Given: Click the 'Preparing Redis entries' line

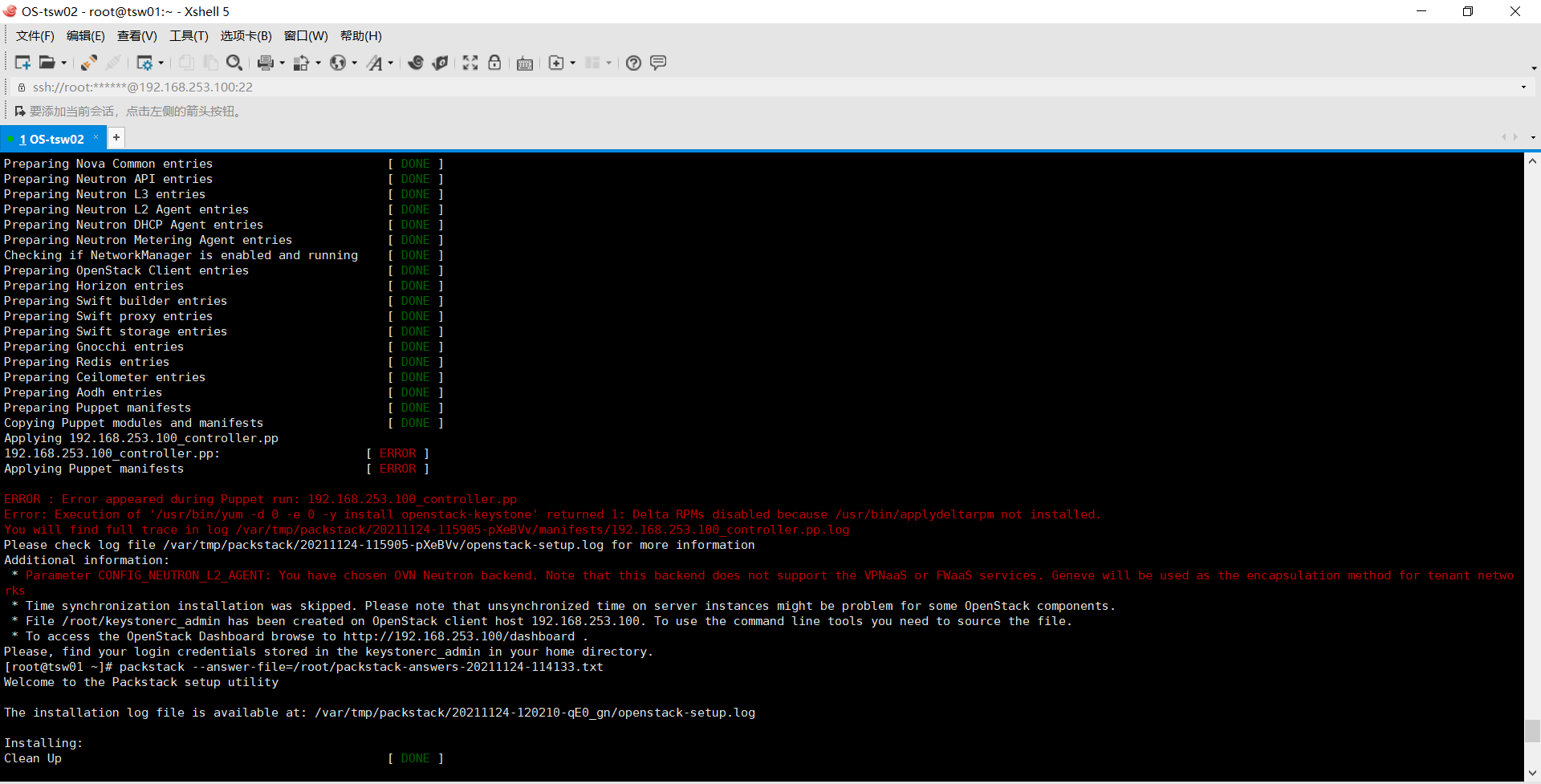Looking at the screenshot, I should pyautogui.click(x=87, y=362).
